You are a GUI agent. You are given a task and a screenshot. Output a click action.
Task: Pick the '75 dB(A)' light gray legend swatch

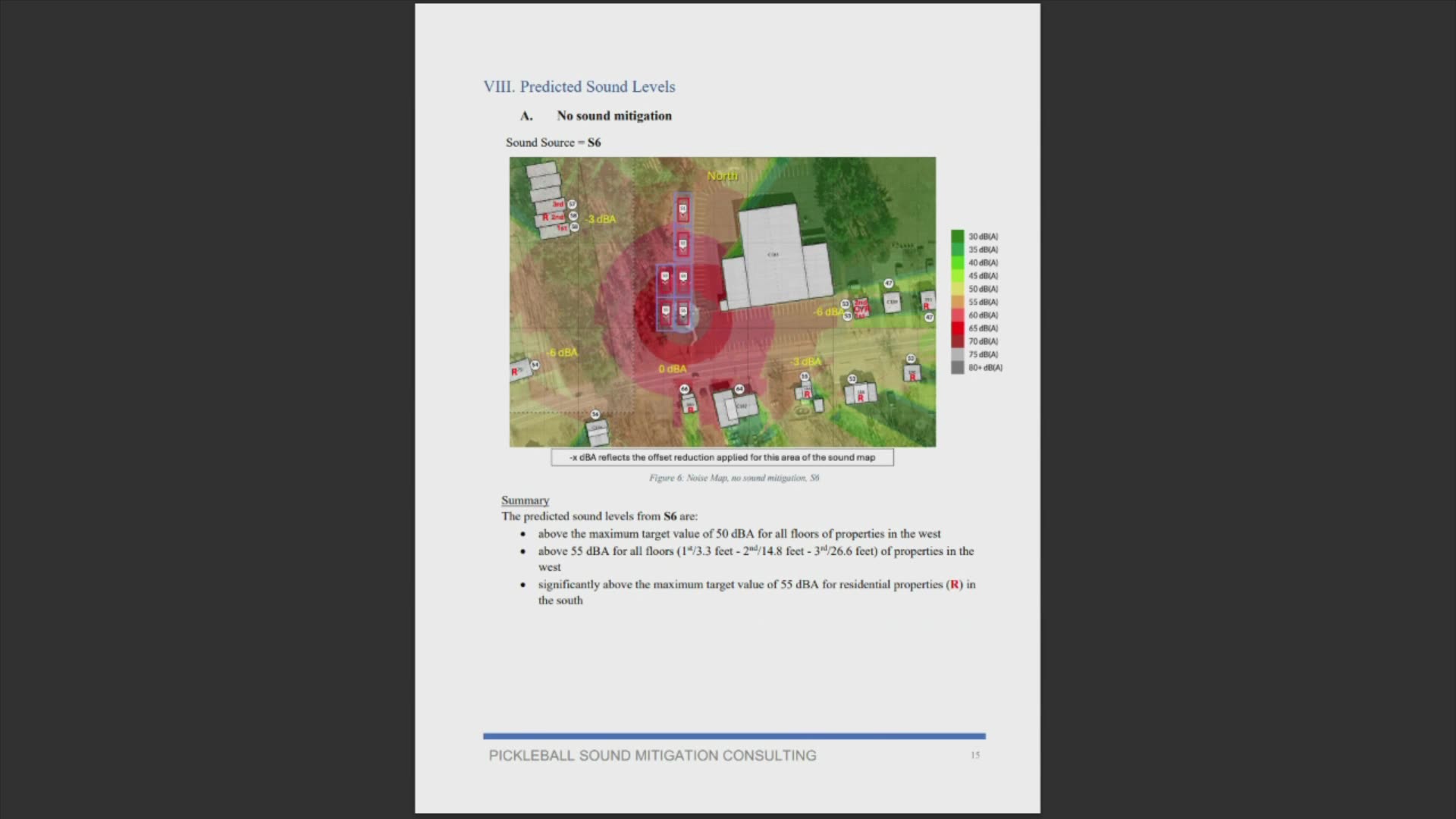[x=958, y=354]
